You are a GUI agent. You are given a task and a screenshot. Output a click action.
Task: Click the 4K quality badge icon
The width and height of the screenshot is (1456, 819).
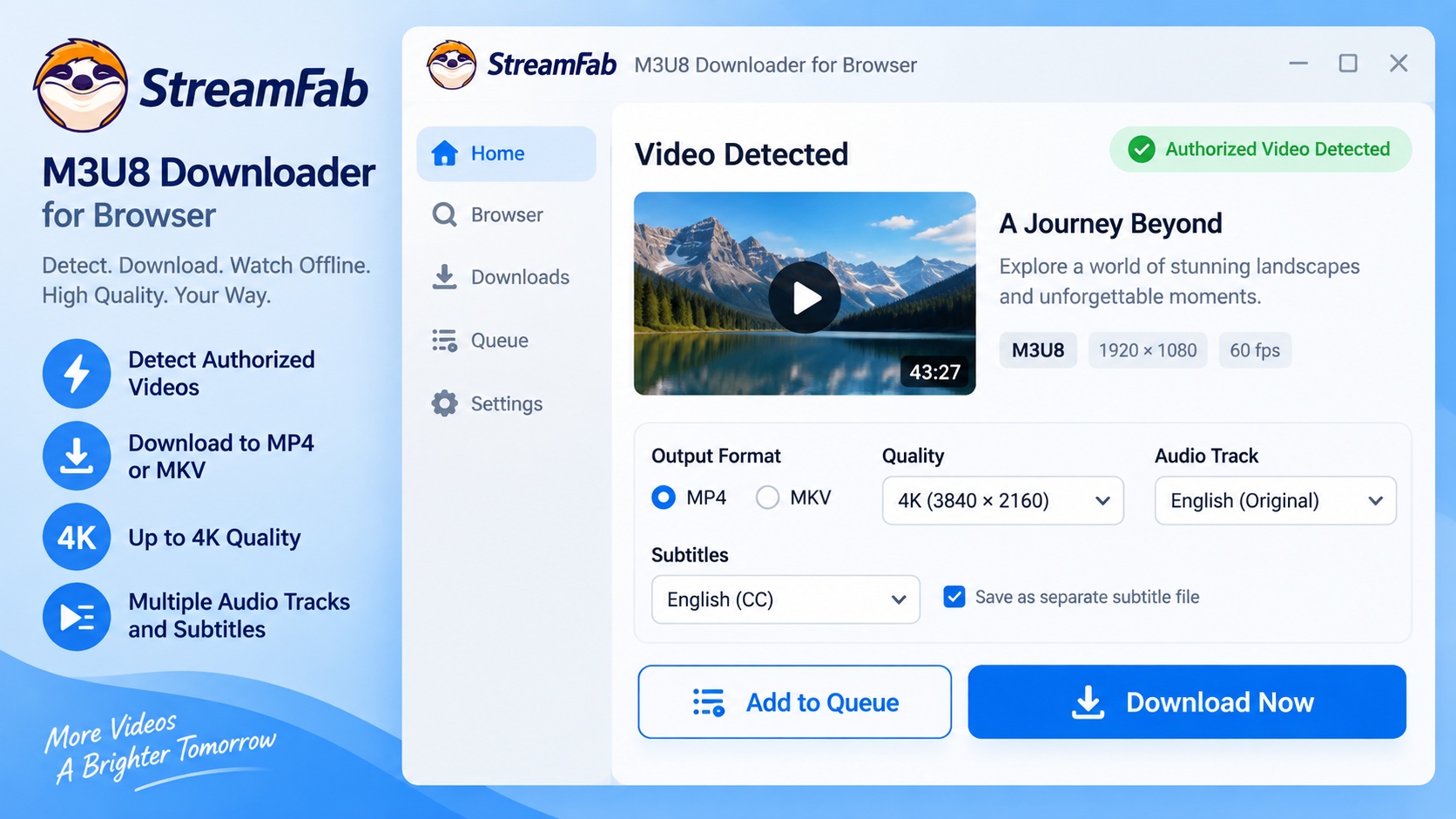coord(77,537)
